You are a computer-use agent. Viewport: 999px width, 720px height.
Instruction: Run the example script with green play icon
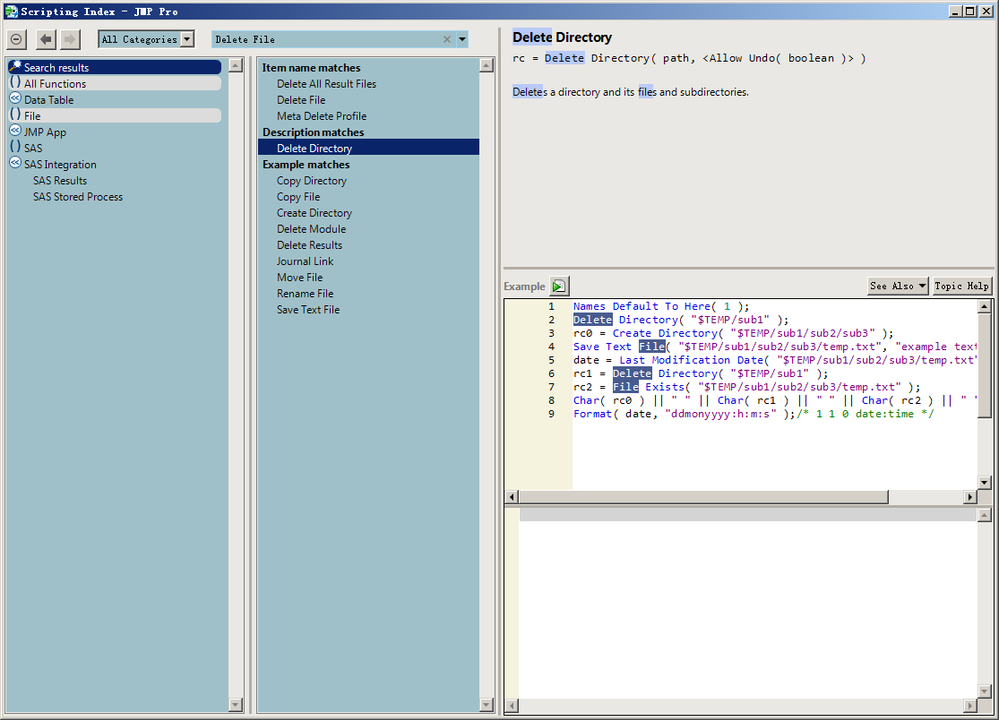point(559,286)
